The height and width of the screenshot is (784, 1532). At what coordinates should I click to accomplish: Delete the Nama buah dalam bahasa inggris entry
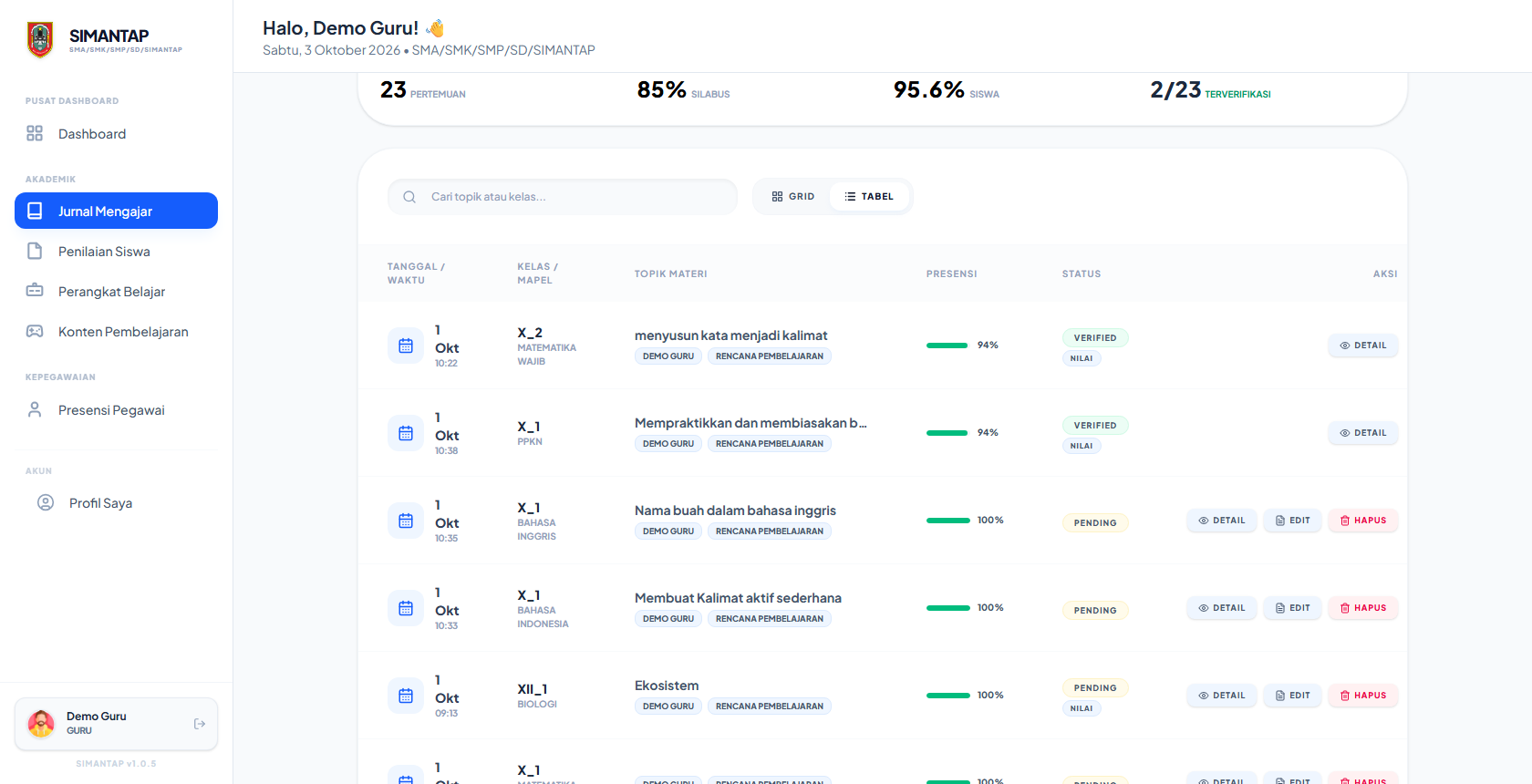[1363, 521]
